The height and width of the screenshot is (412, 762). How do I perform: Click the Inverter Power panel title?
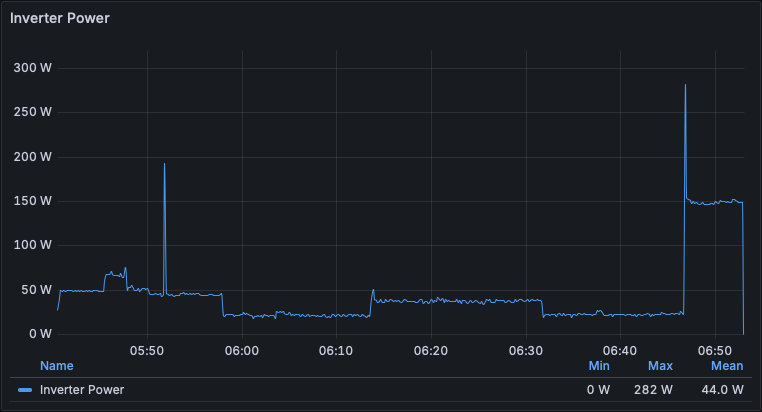click(x=60, y=18)
